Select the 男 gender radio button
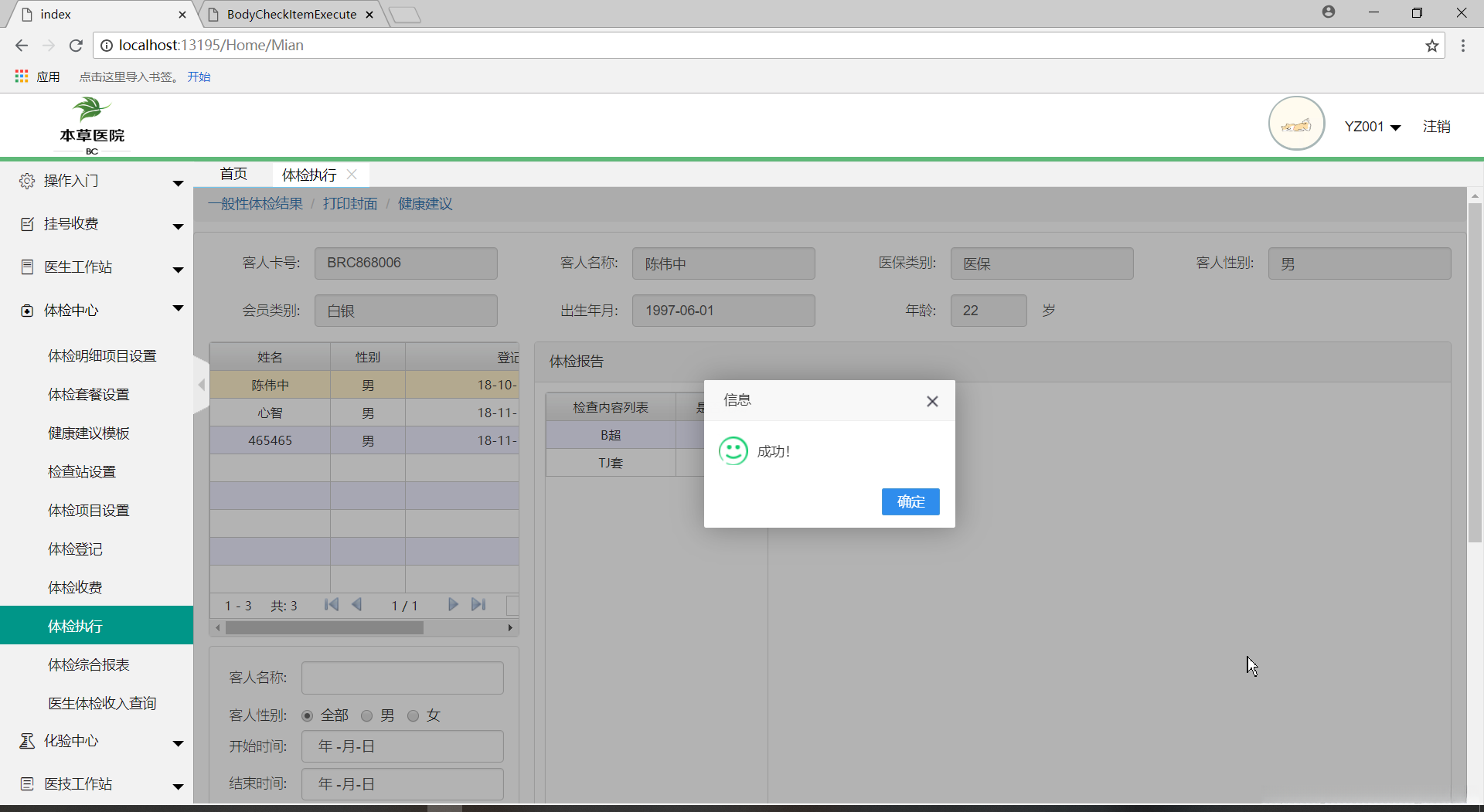The image size is (1484, 812). 367,715
